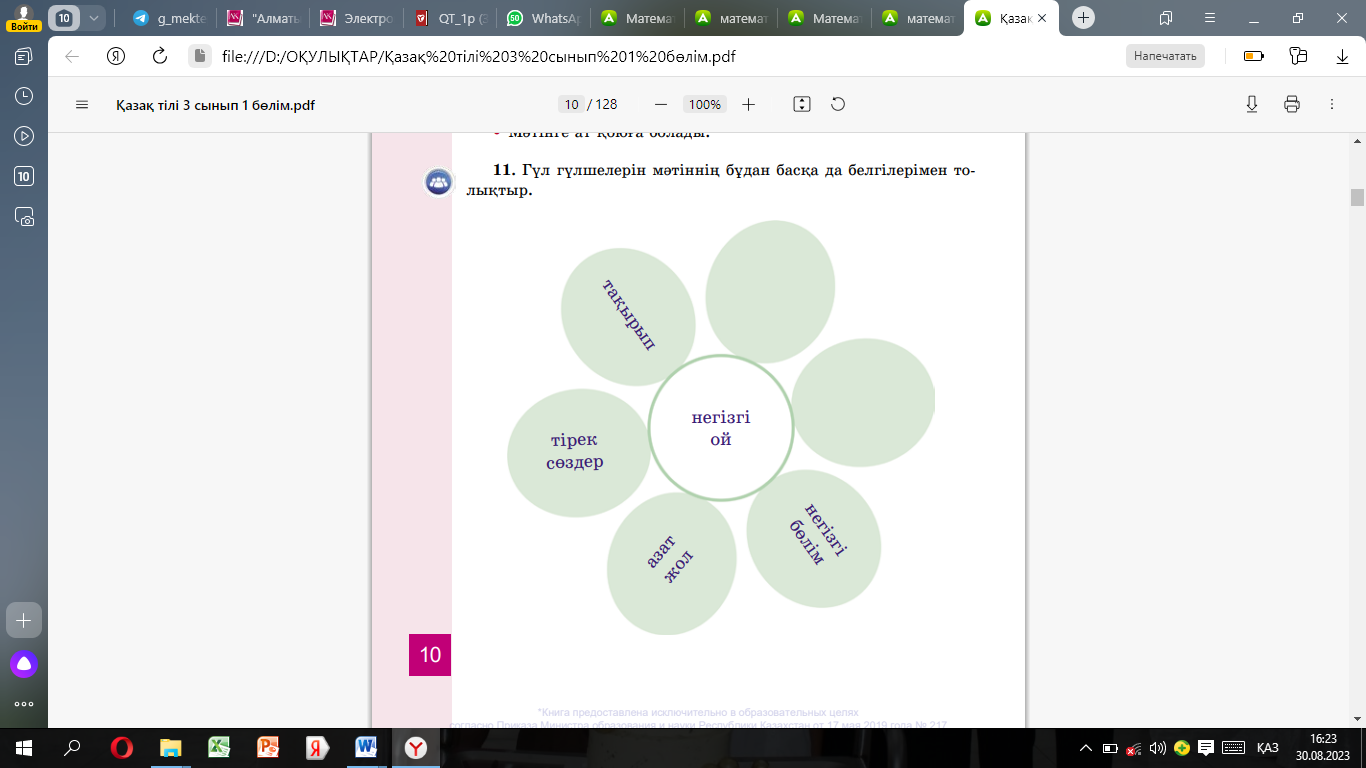Open the Windows Start menu
The height and width of the screenshot is (768, 1366).
pos(24,747)
